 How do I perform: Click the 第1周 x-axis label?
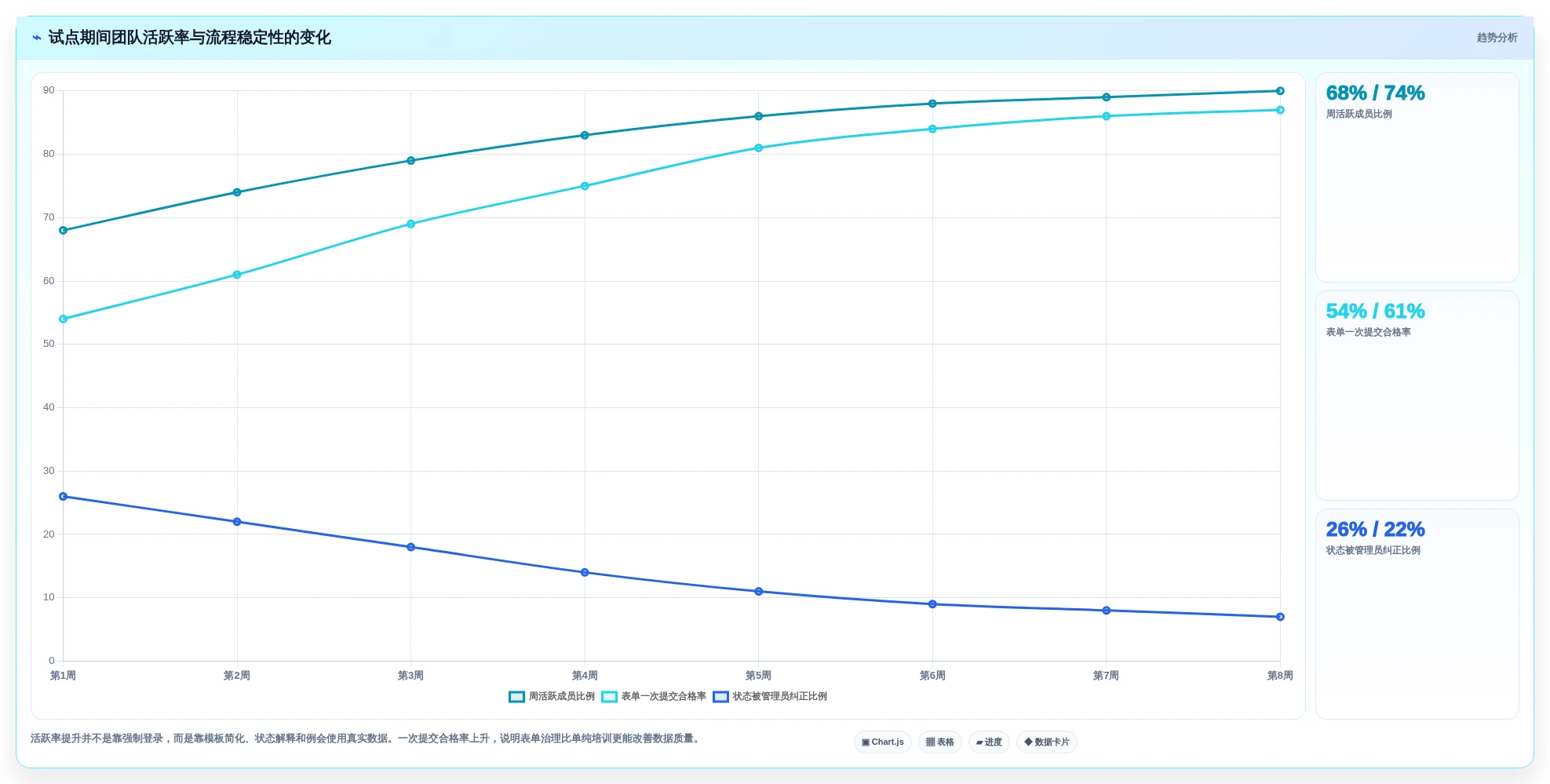[x=63, y=676]
